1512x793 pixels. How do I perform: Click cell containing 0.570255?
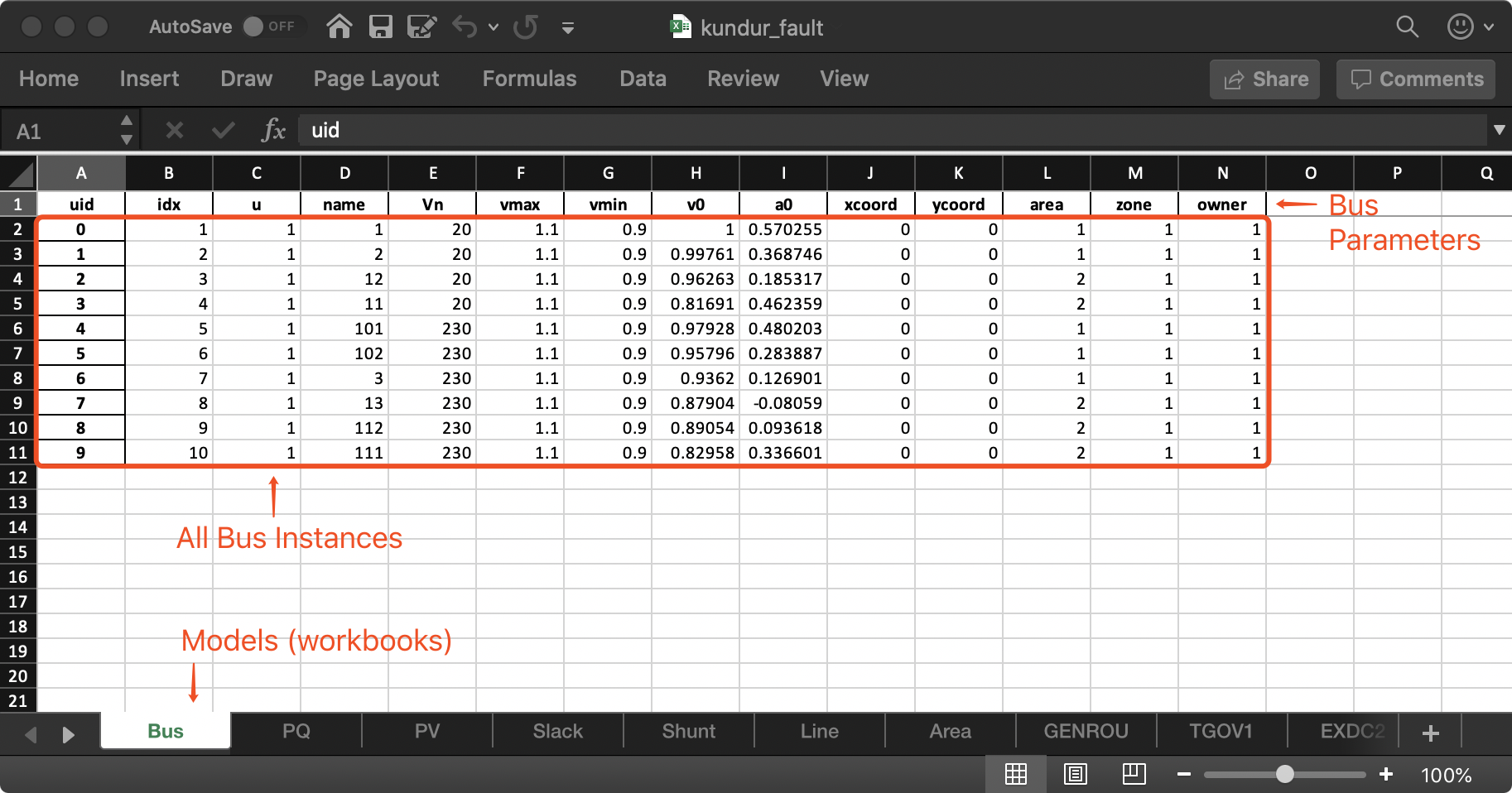pos(783,229)
